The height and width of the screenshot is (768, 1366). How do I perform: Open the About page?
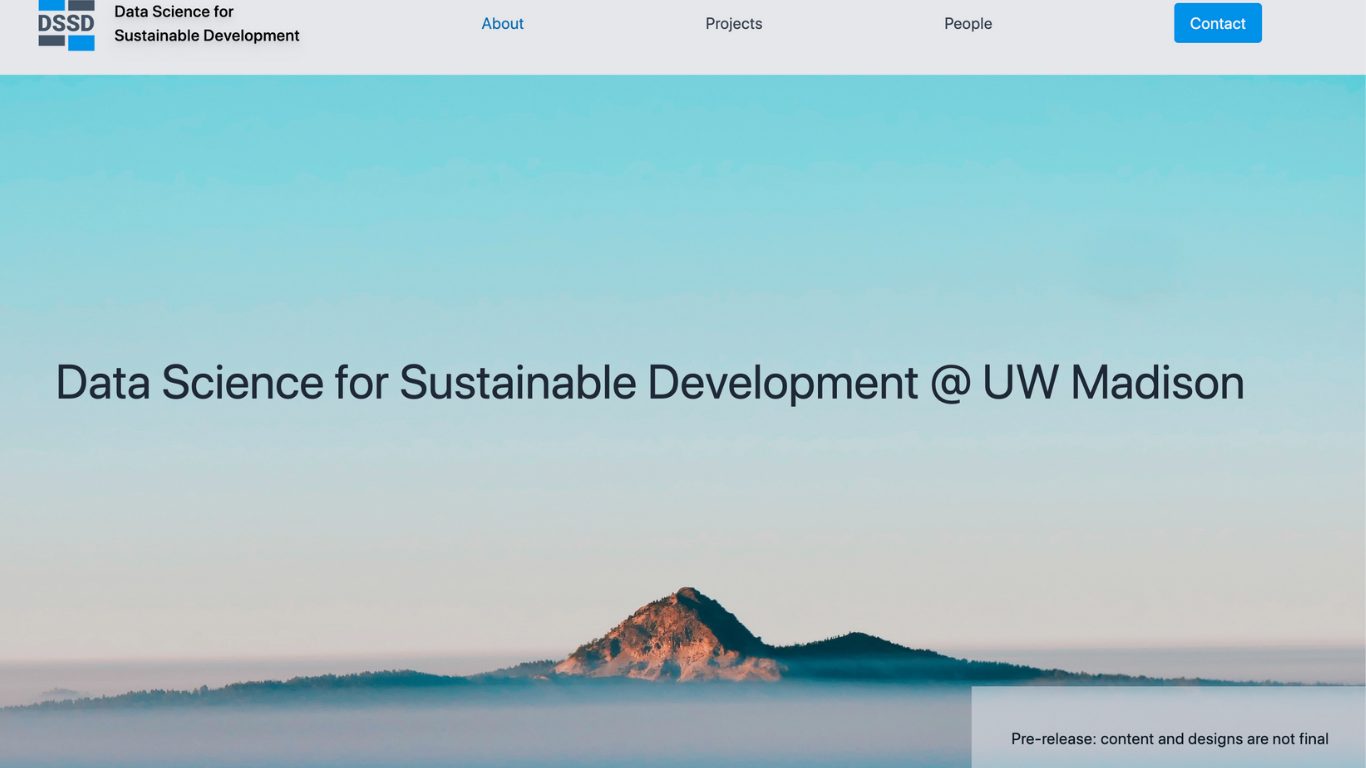(x=503, y=24)
